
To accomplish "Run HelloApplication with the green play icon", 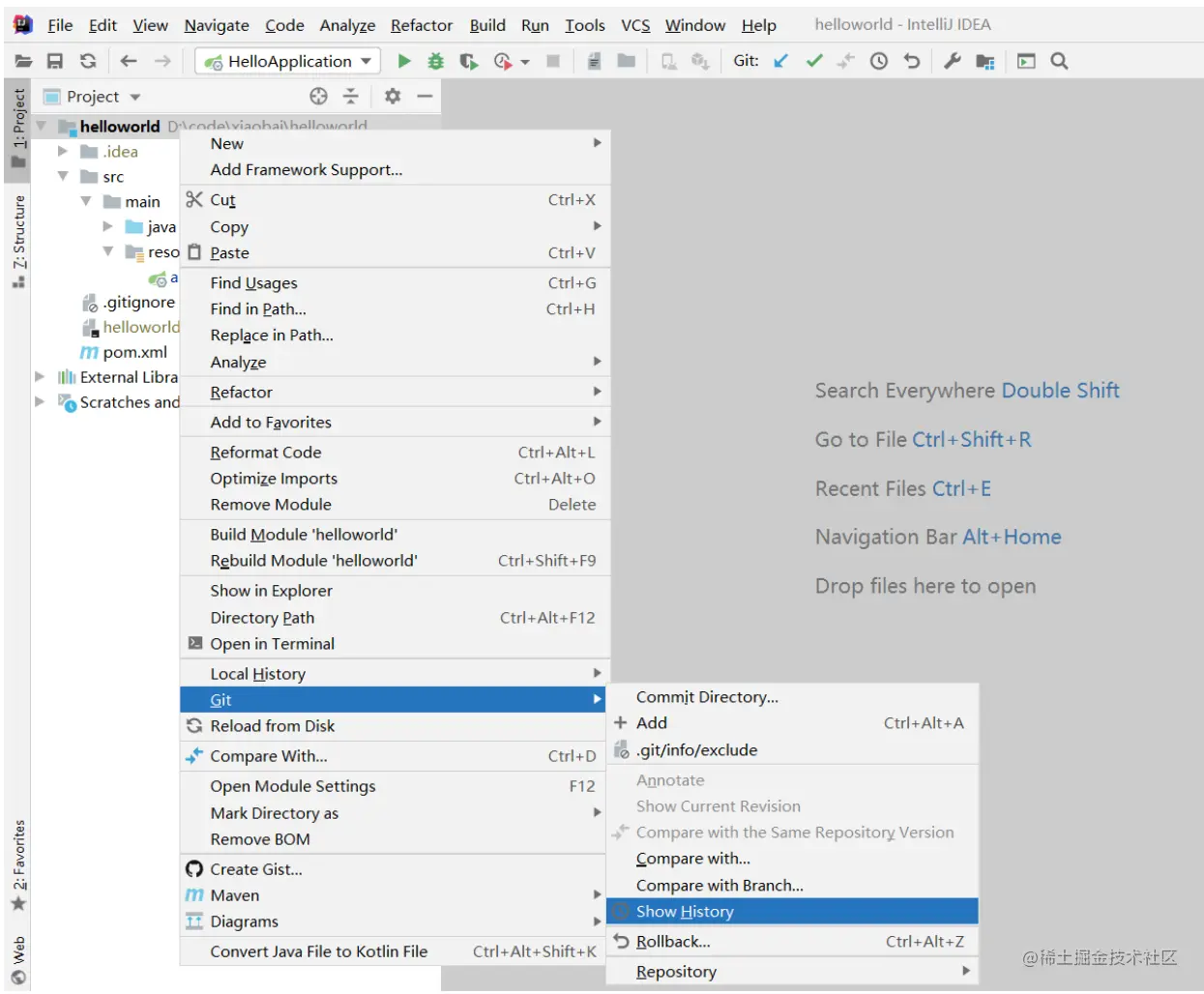I will [404, 61].
